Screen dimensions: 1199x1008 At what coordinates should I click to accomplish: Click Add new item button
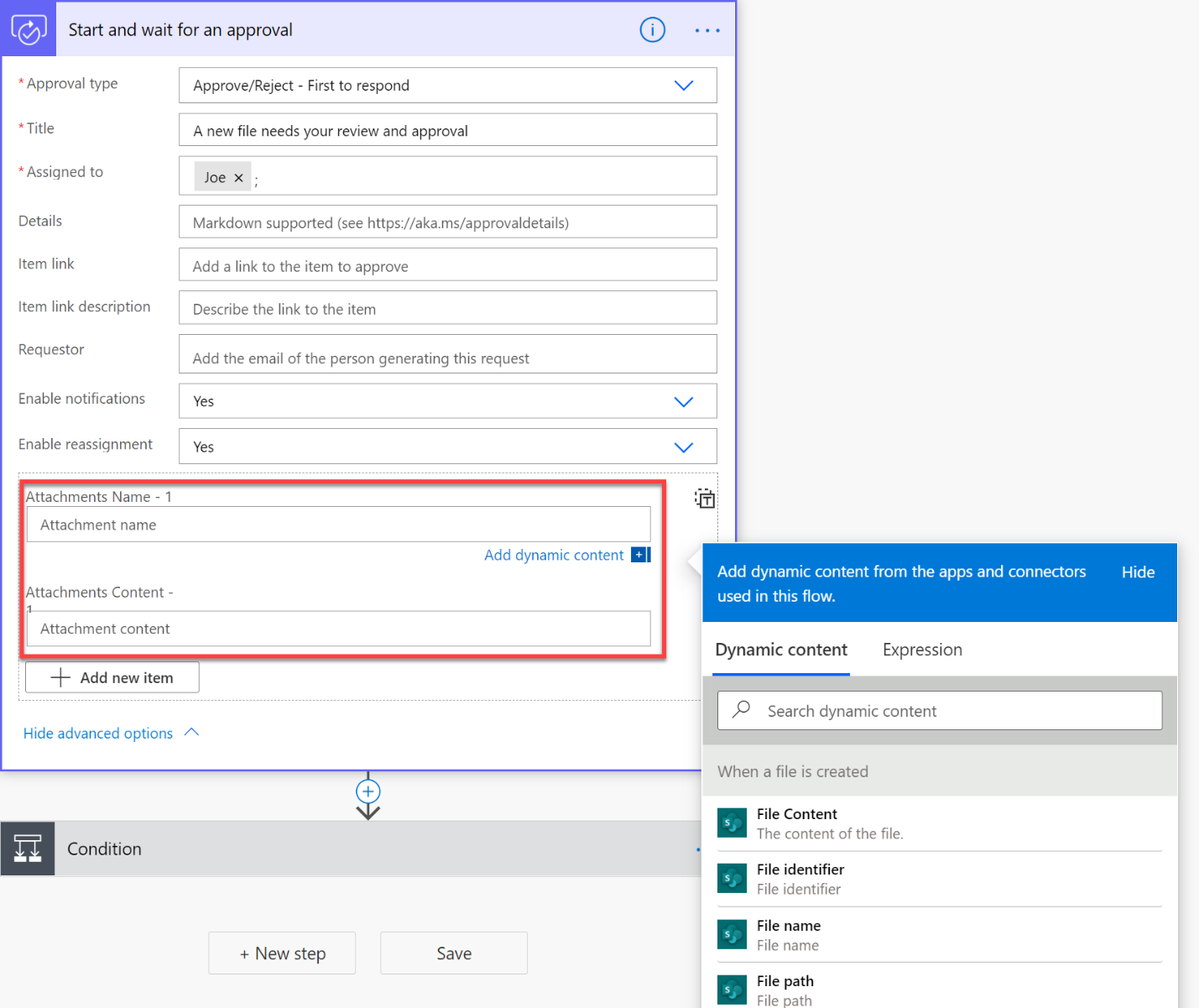[x=112, y=677]
